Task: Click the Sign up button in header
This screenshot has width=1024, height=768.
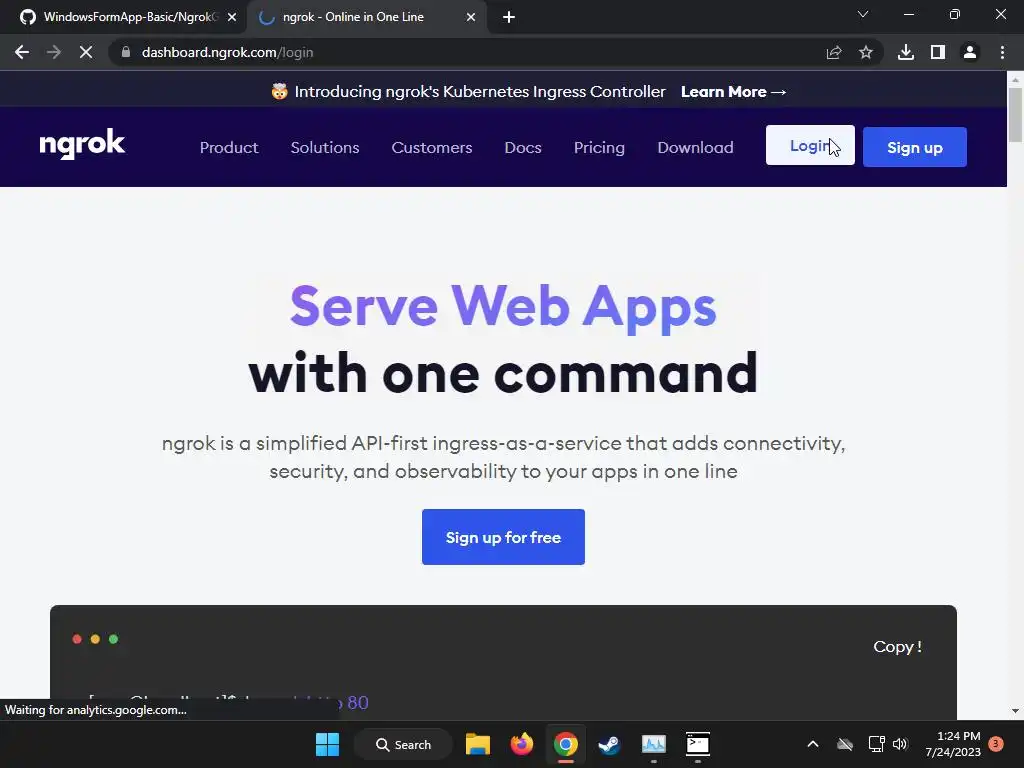Action: (x=914, y=147)
